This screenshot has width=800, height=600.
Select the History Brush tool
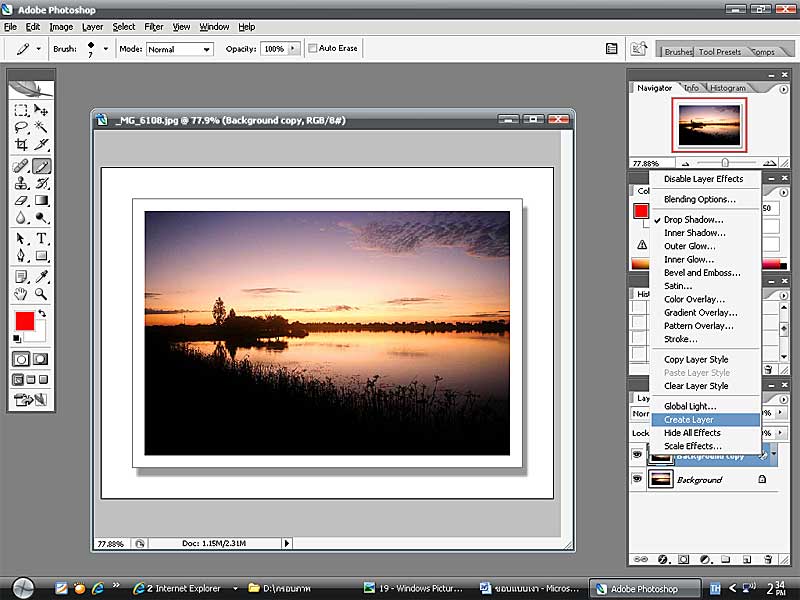[x=41, y=183]
